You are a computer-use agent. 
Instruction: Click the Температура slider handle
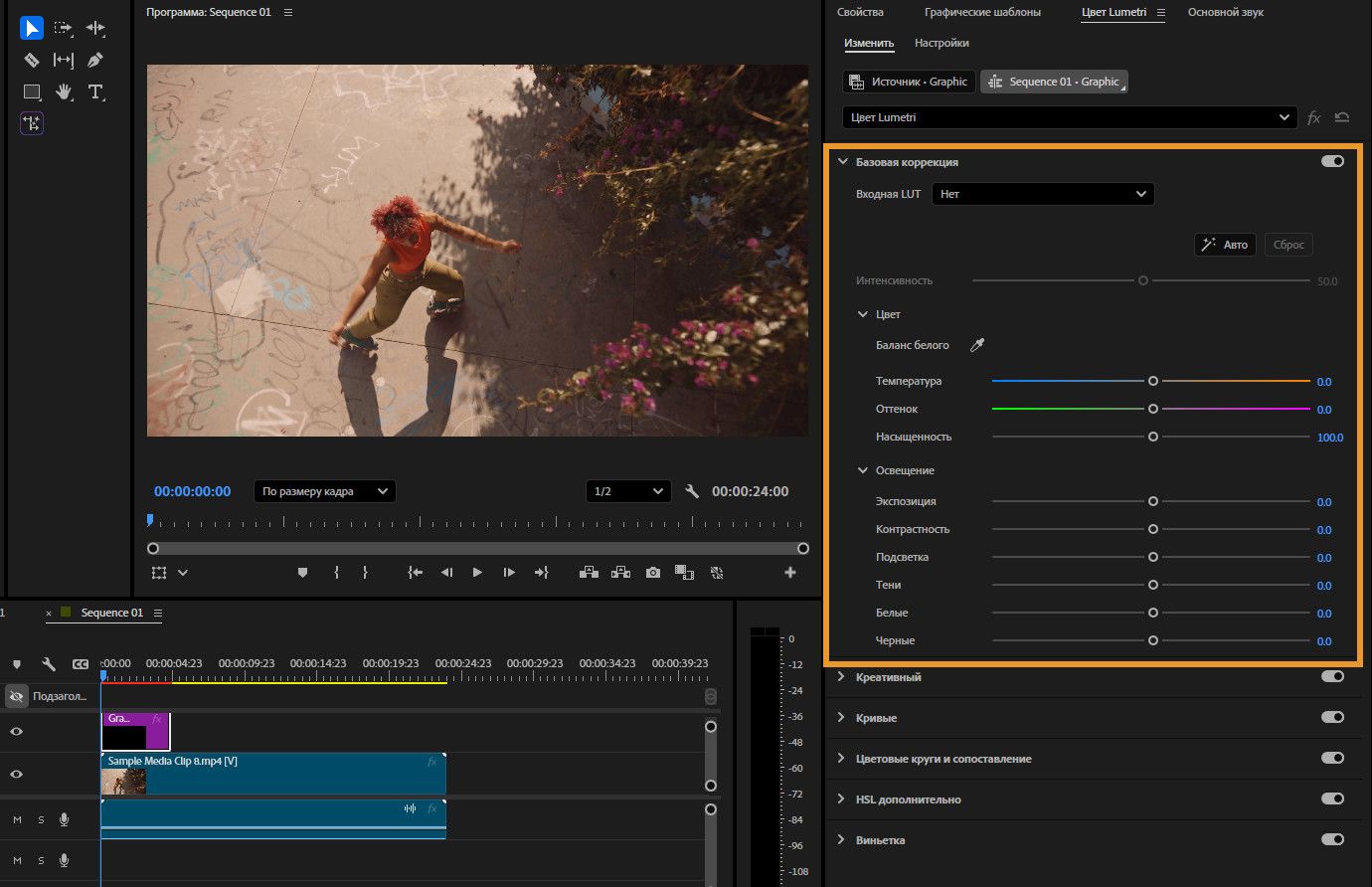[1153, 381]
